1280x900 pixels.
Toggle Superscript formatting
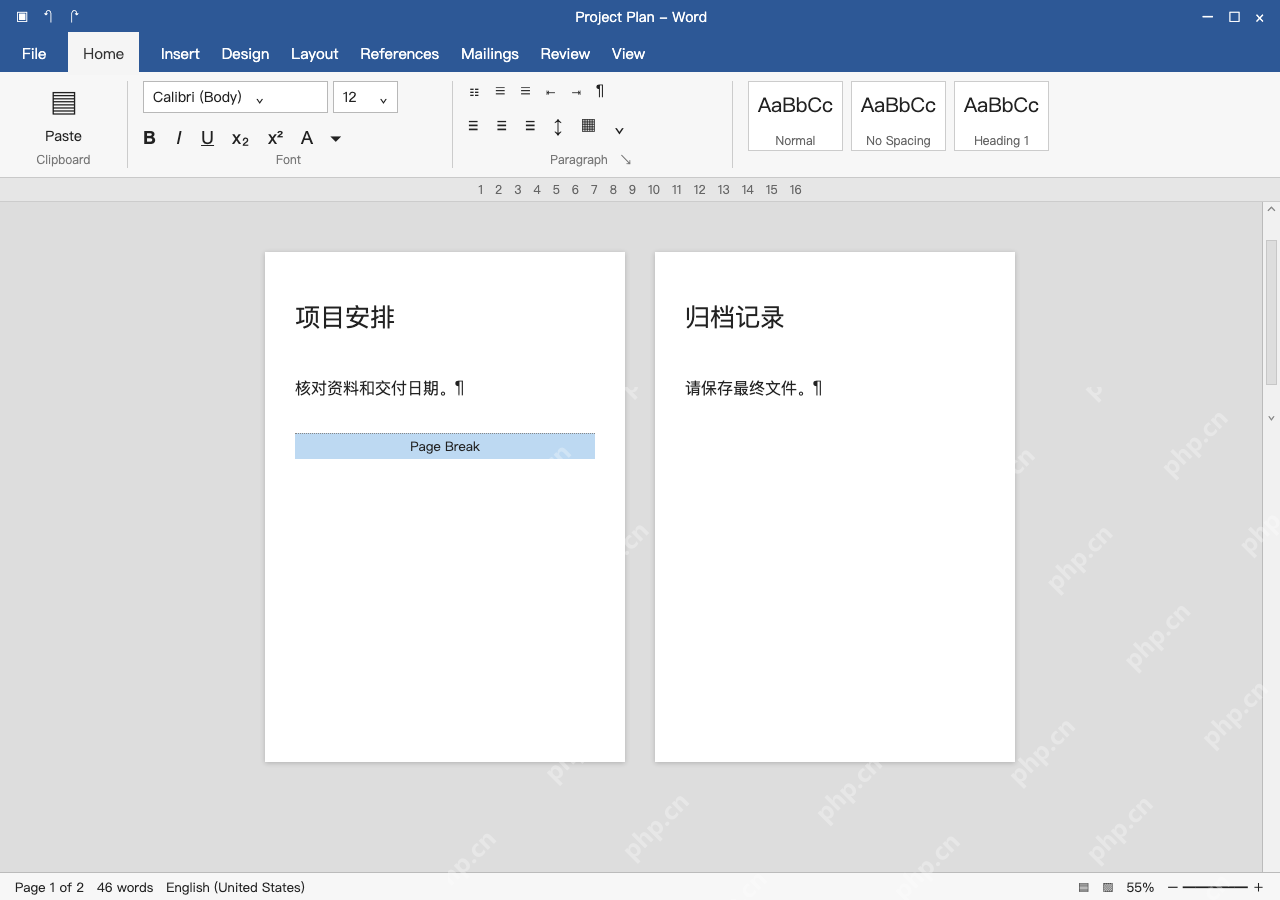(x=275, y=138)
